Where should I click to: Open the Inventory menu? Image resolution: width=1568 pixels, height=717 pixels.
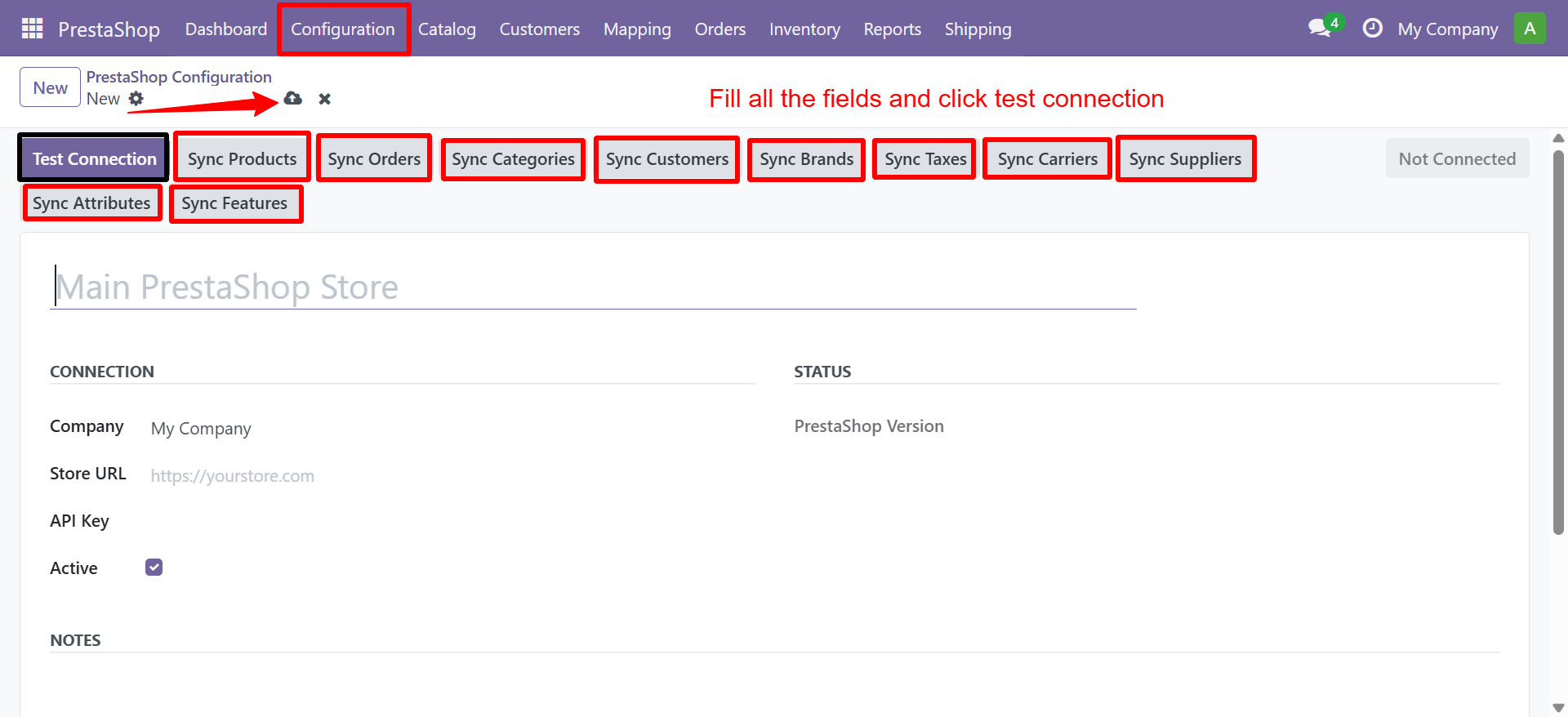[804, 29]
